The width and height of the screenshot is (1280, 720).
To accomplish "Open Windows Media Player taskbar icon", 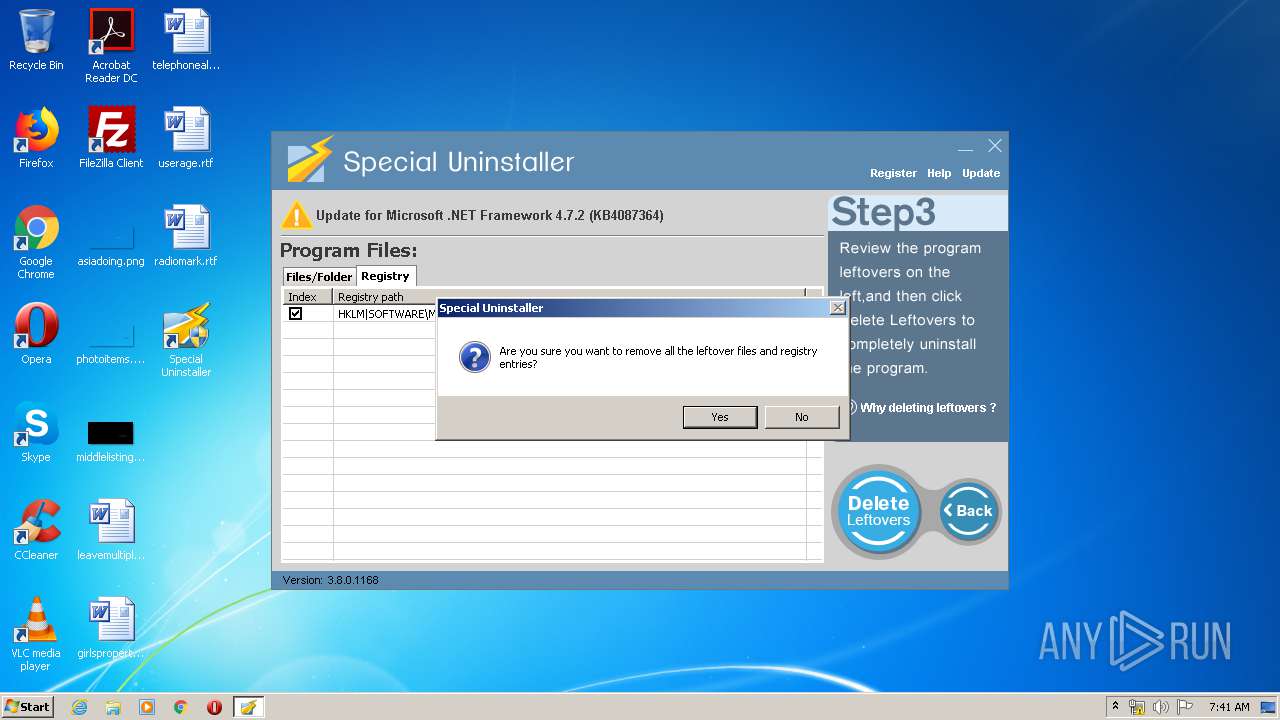I will point(147,707).
